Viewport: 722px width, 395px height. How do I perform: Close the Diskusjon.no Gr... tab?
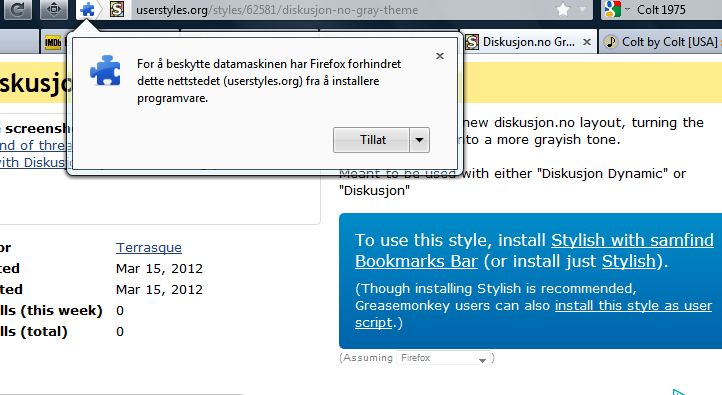587,42
